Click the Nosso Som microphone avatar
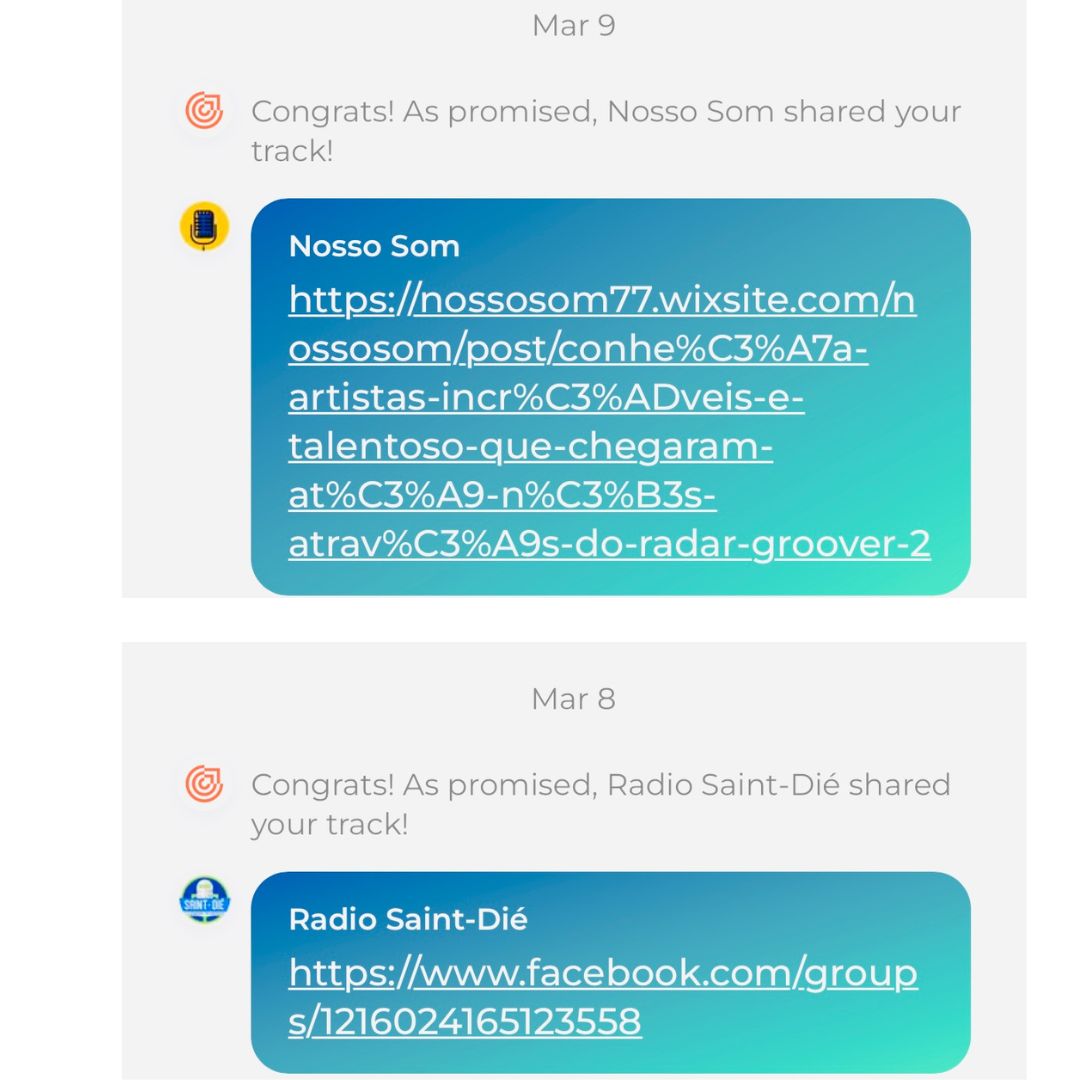The image size is (1080, 1080). point(204,226)
